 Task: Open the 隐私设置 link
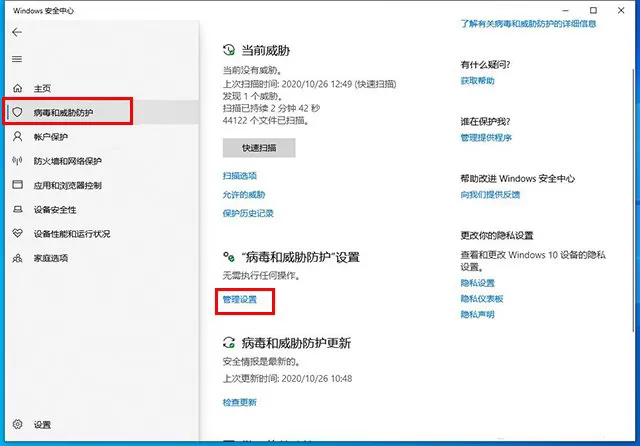pos(478,283)
